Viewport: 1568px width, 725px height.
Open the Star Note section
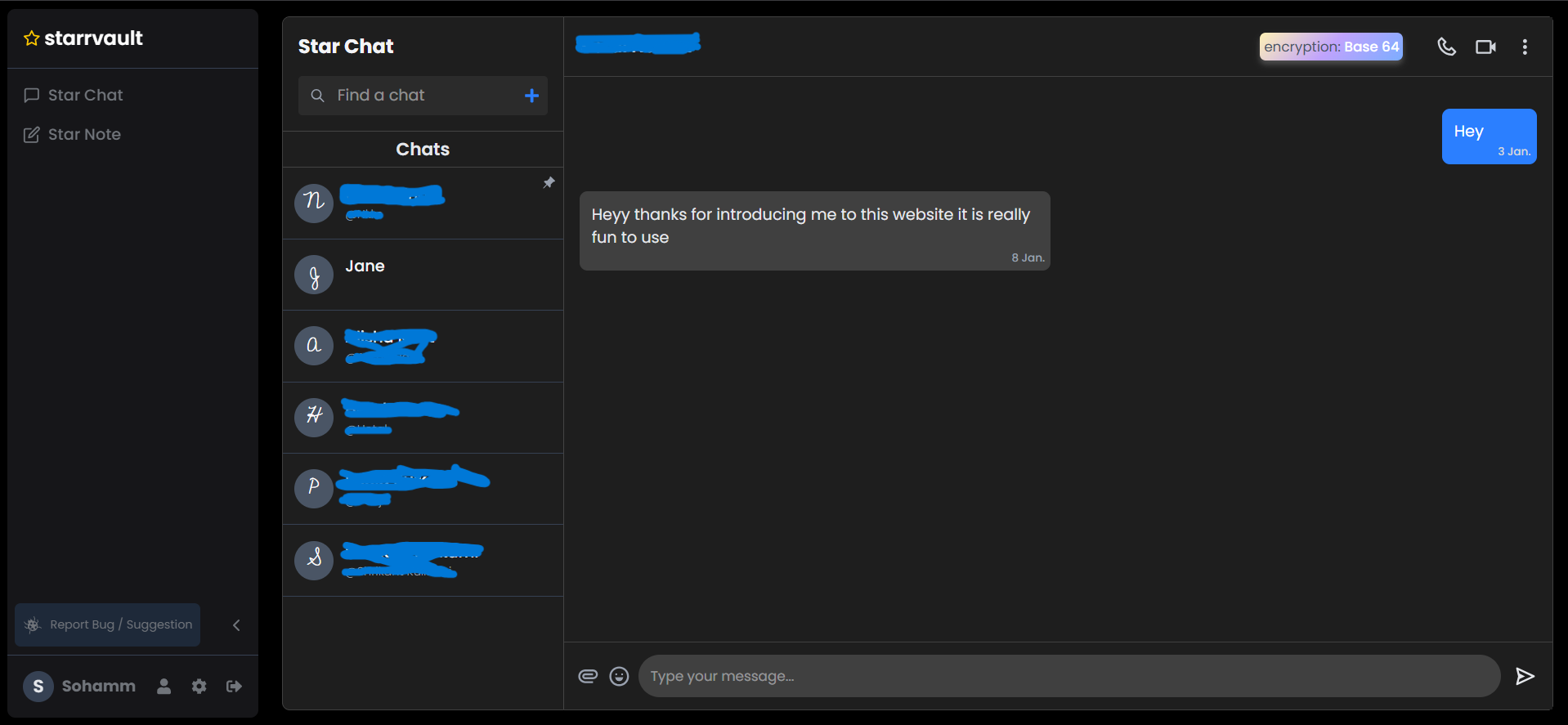84,134
